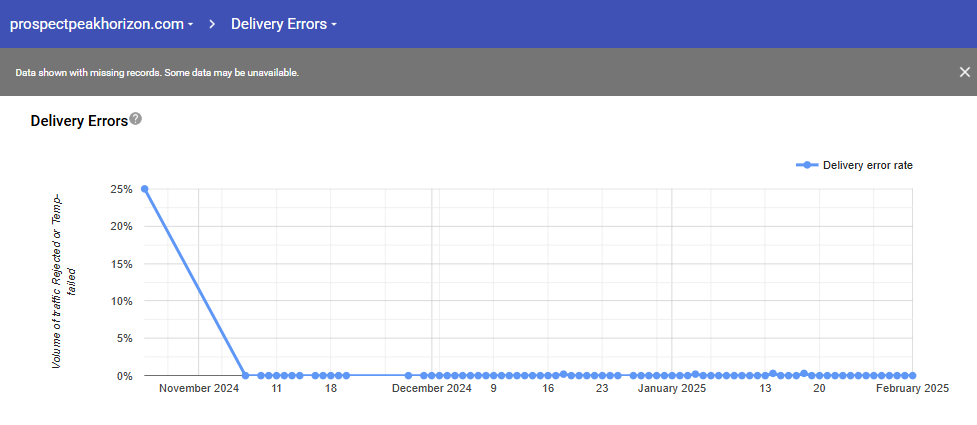Expand the Delivery Errors dashboard dropdown
Image resolution: width=977 pixels, height=425 pixels.
[x=283, y=24]
